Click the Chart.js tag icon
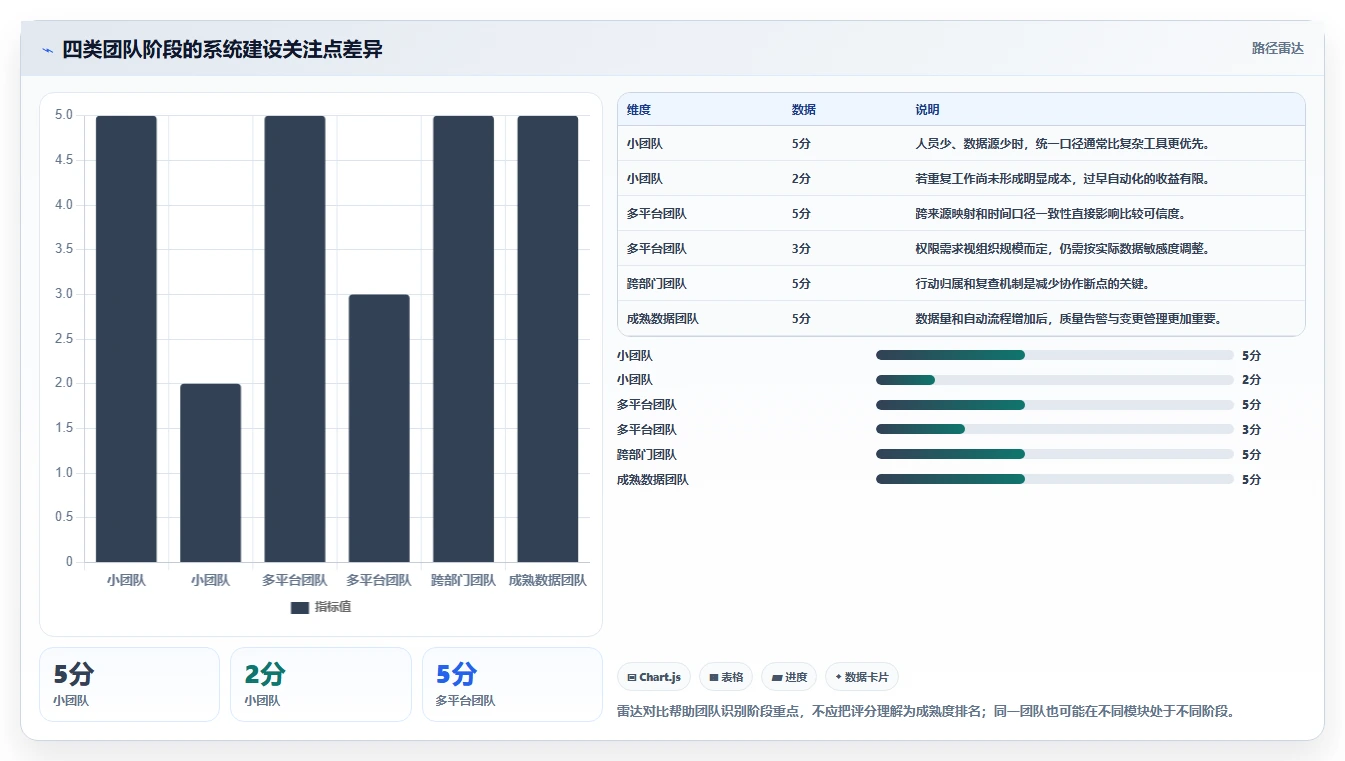The height and width of the screenshot is (761, 1345). click(x=632, y=677)
